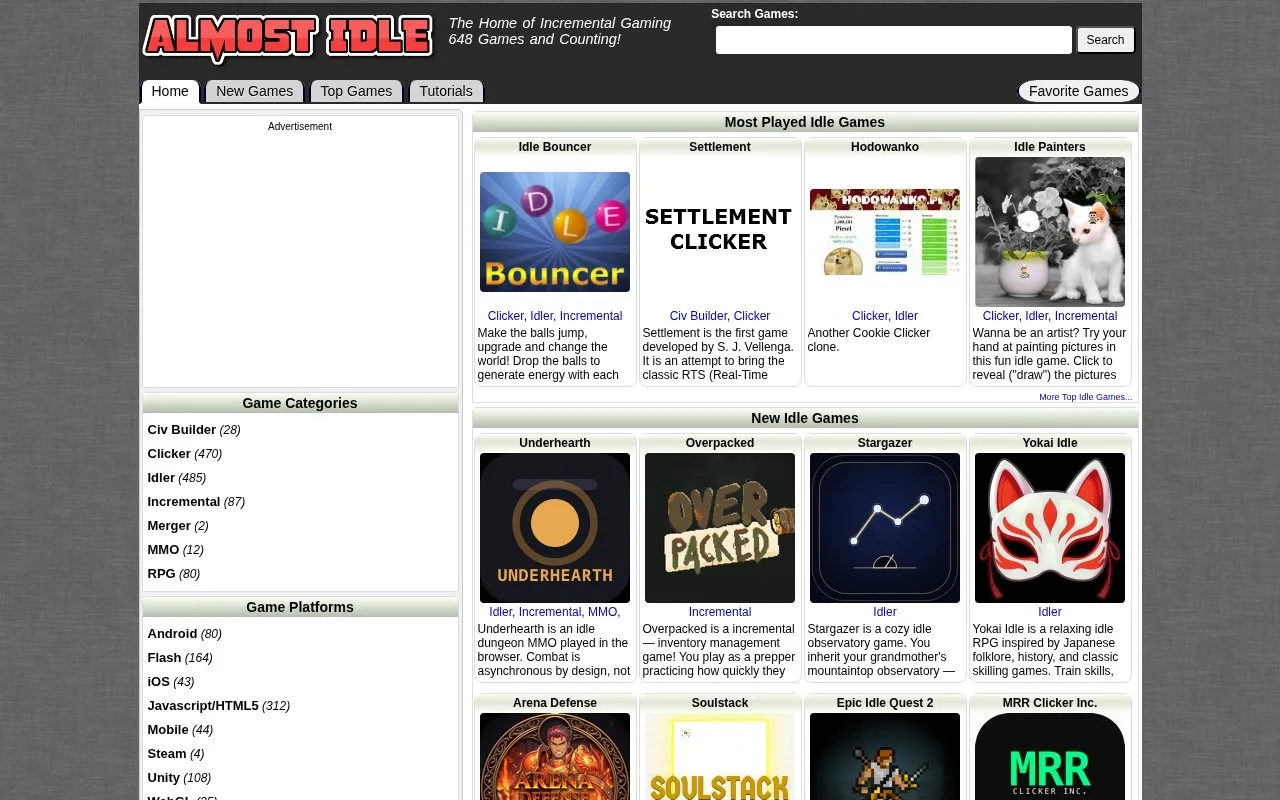
Task: Open the Idle Bouncer game thumbnail
Action: [x=555, y=232]
